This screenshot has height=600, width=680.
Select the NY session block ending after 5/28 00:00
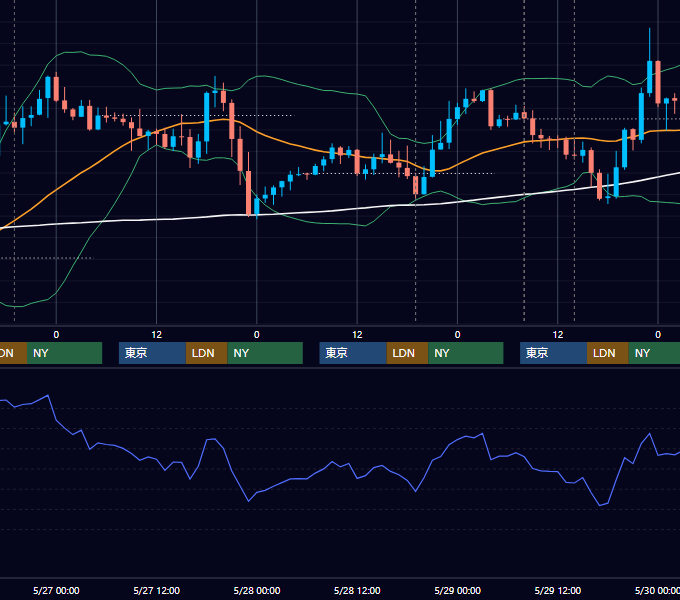[265, 353]
